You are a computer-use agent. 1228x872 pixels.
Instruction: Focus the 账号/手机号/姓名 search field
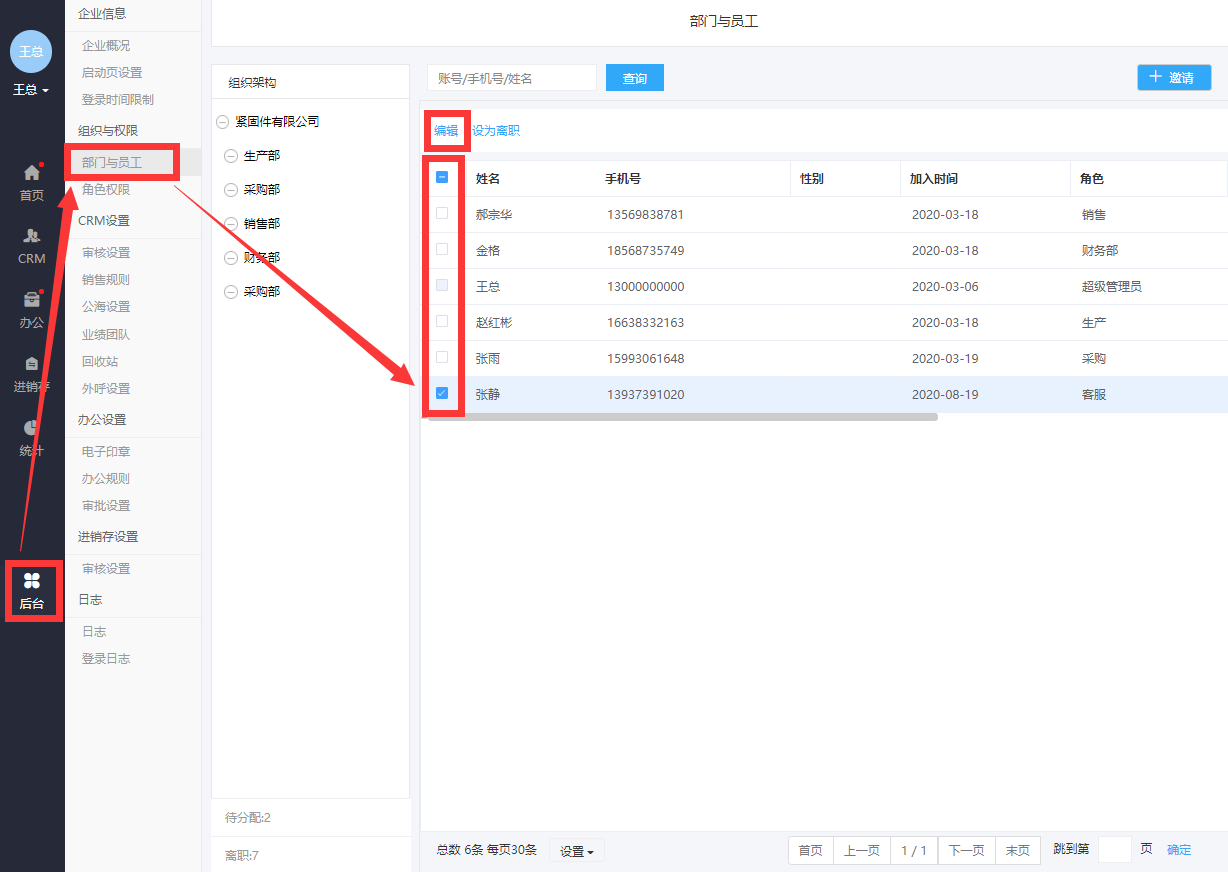[512, 78]
